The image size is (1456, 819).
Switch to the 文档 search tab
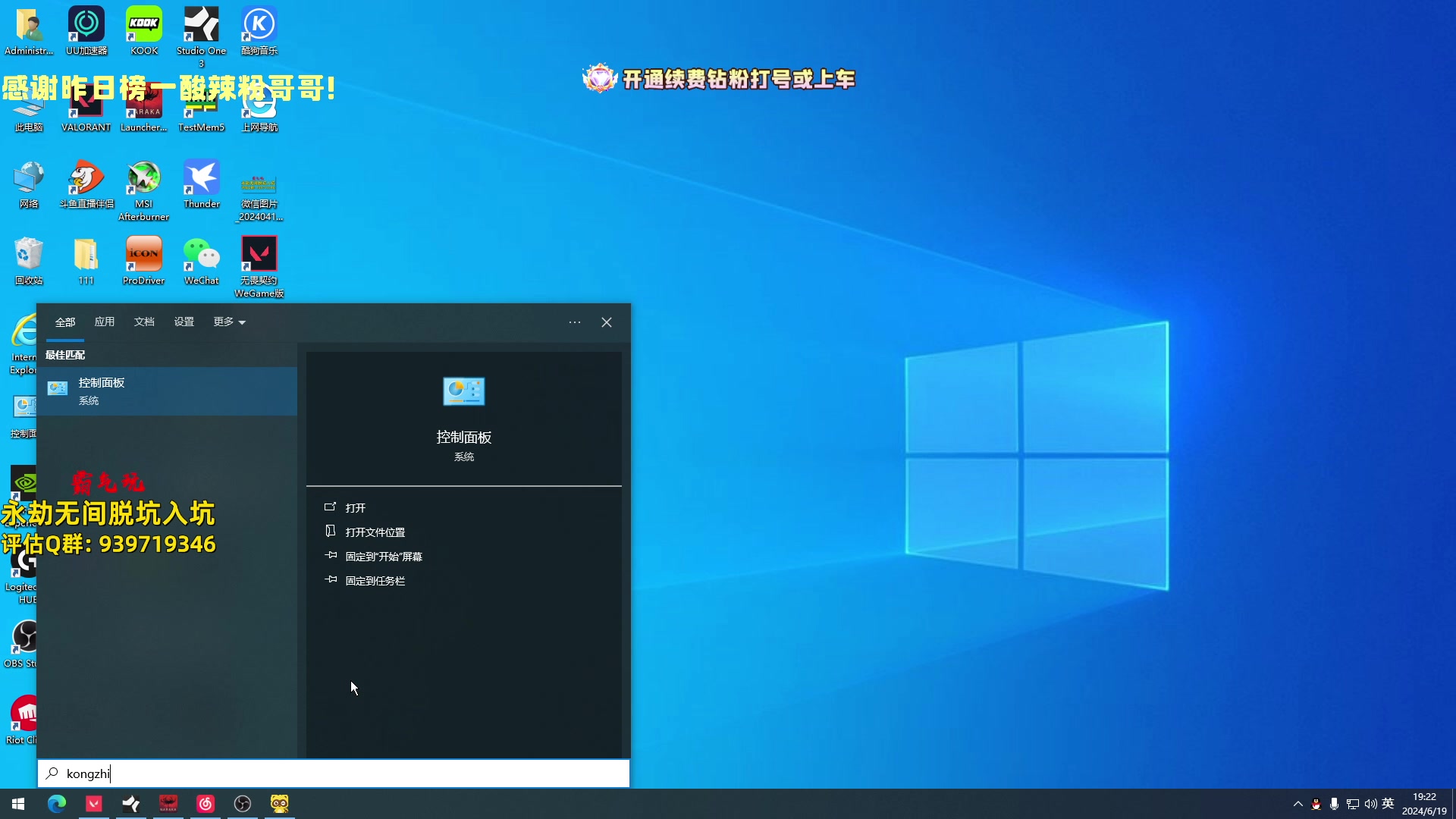pos(144,322)
